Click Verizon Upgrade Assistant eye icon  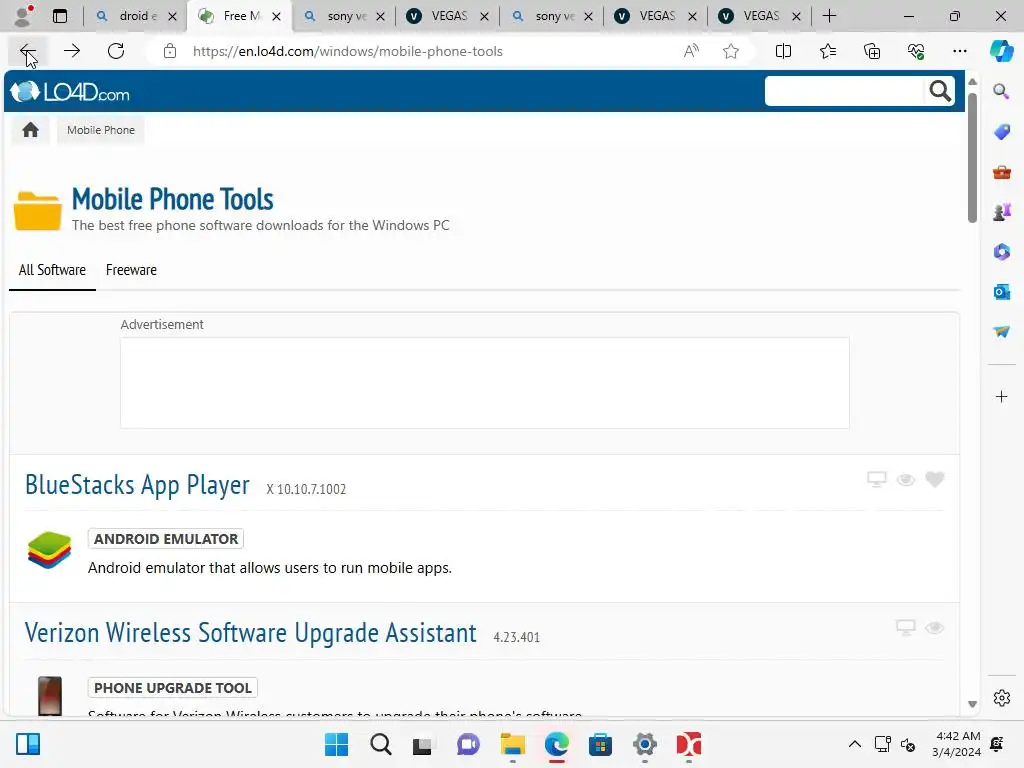[x=934, y=628]
